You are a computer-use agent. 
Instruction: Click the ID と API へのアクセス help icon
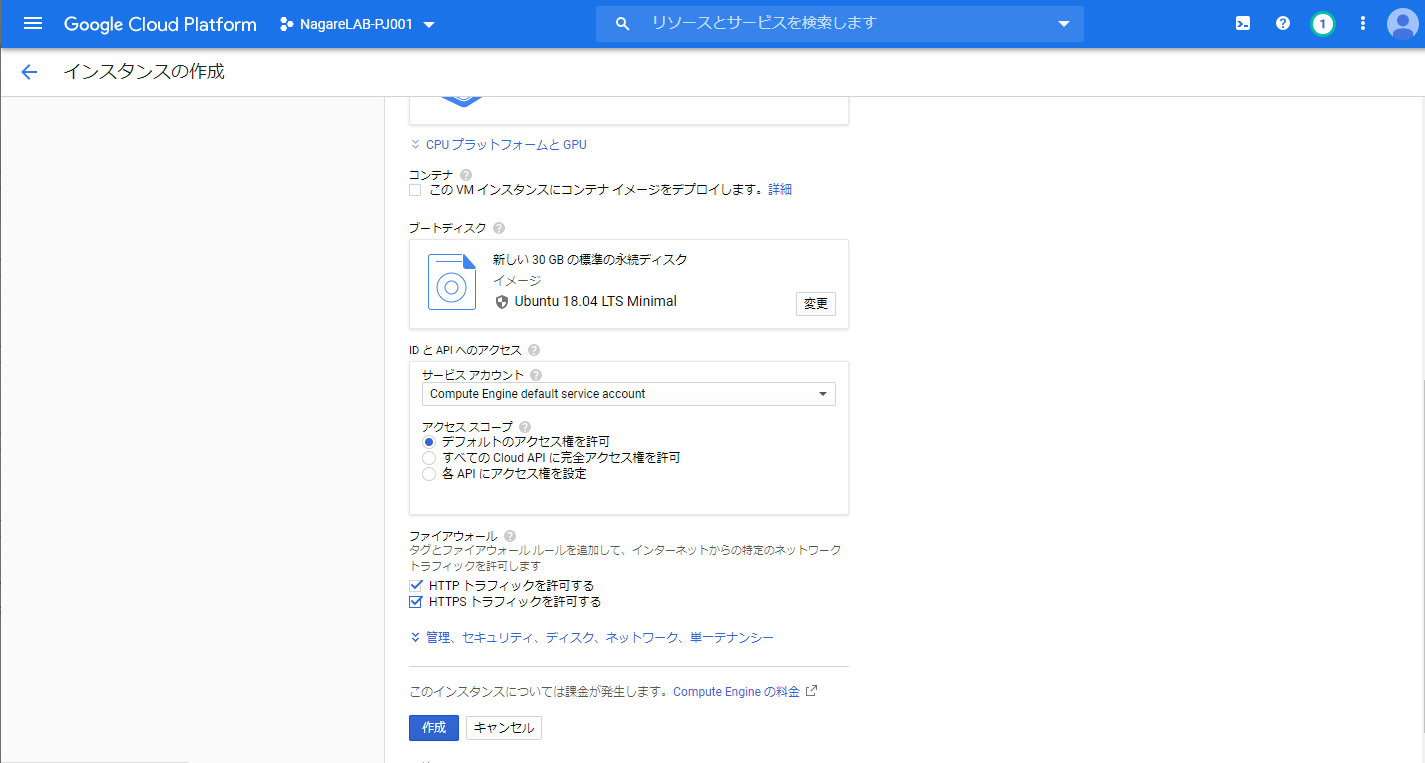(x=534, y=350)
